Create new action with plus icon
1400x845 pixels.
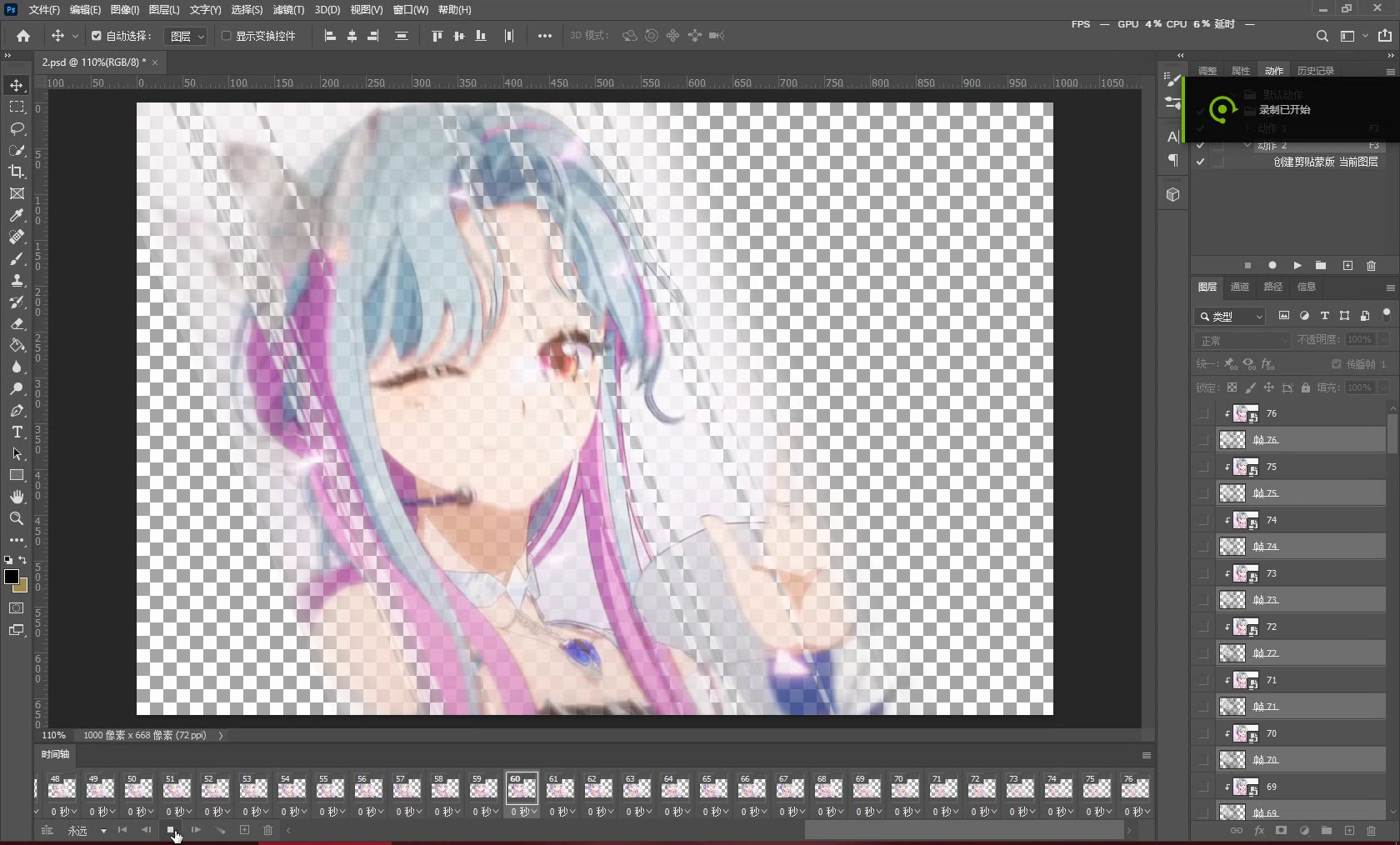point(1347,266)
